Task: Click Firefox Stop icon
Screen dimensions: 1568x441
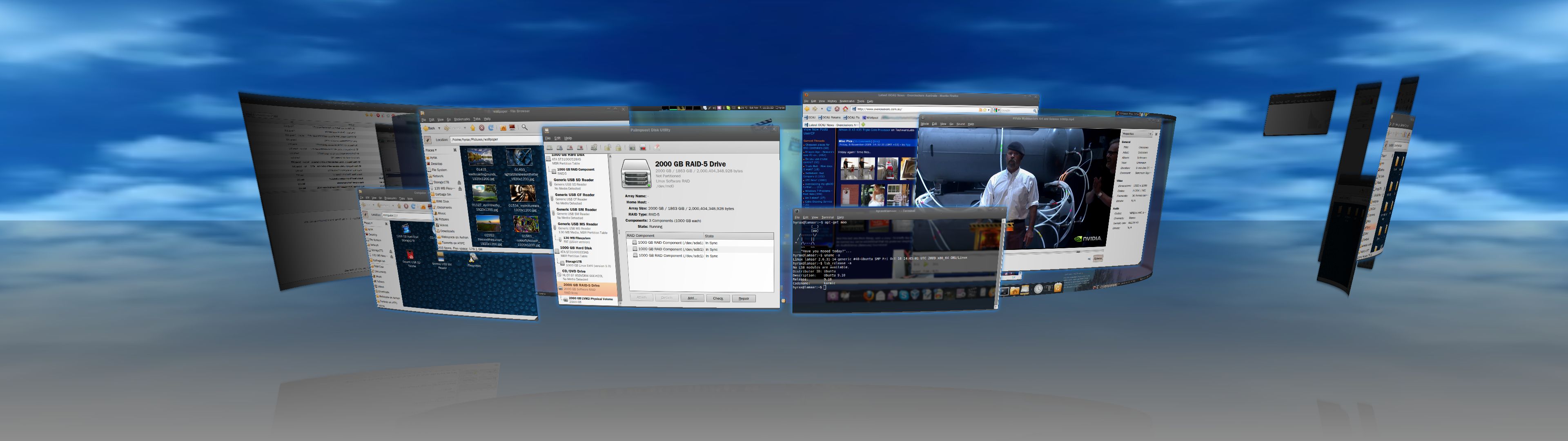Action: point(837,109)
